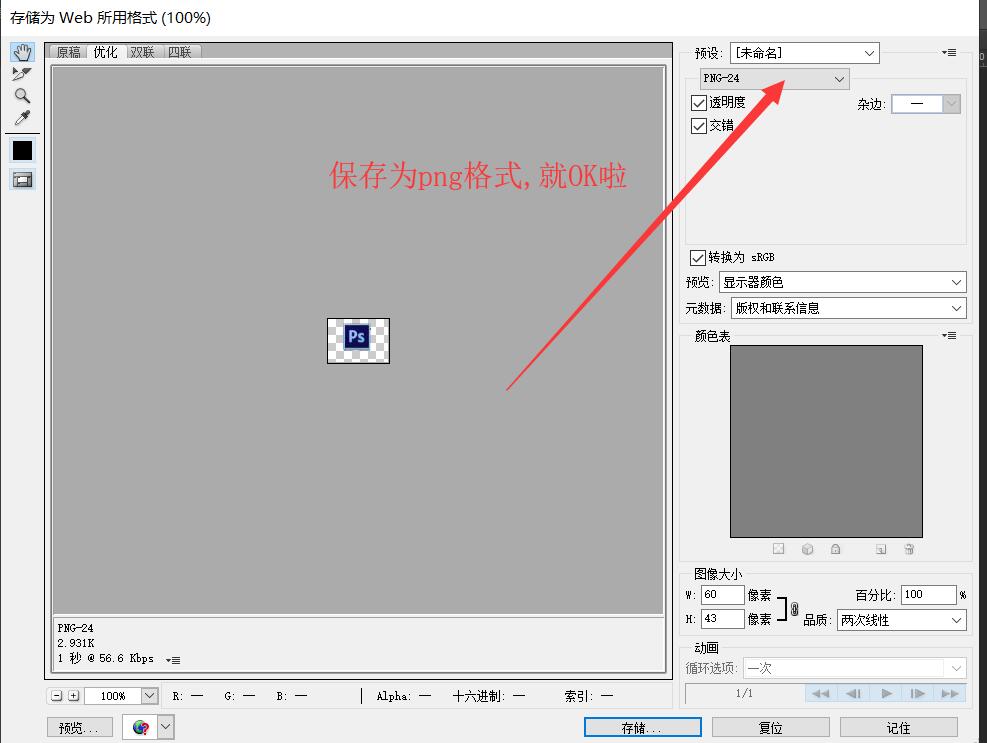Click the zoom in plus button
The image size is (987, 743).
(74, 696)
